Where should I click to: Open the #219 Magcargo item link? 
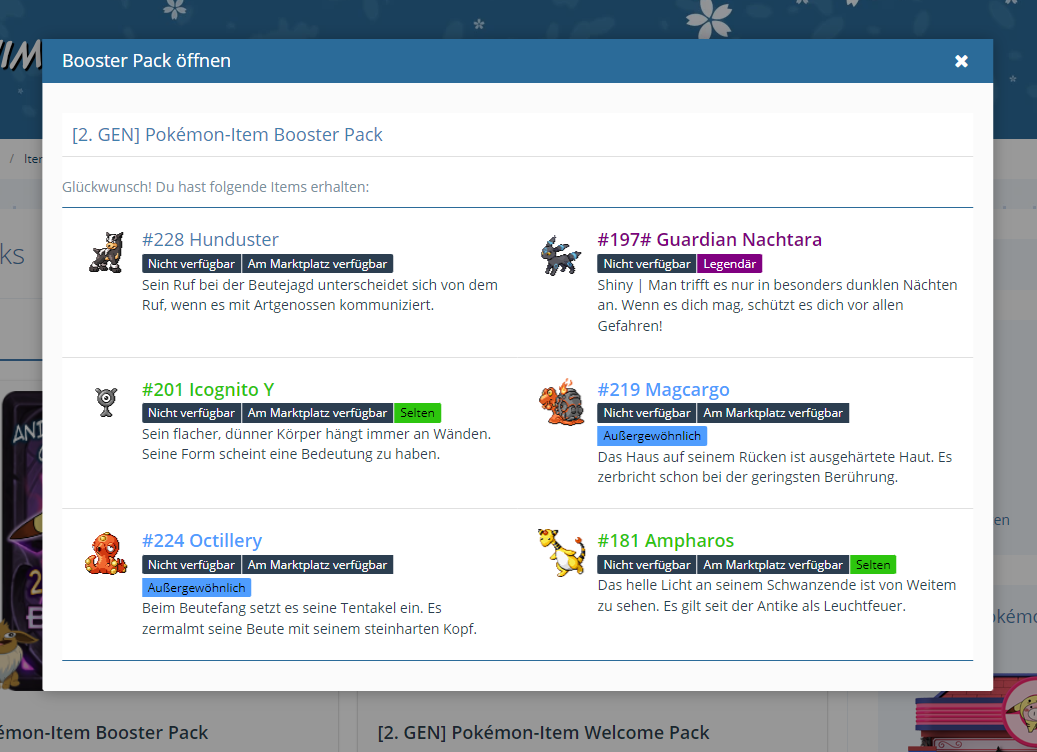pos(663,389)
